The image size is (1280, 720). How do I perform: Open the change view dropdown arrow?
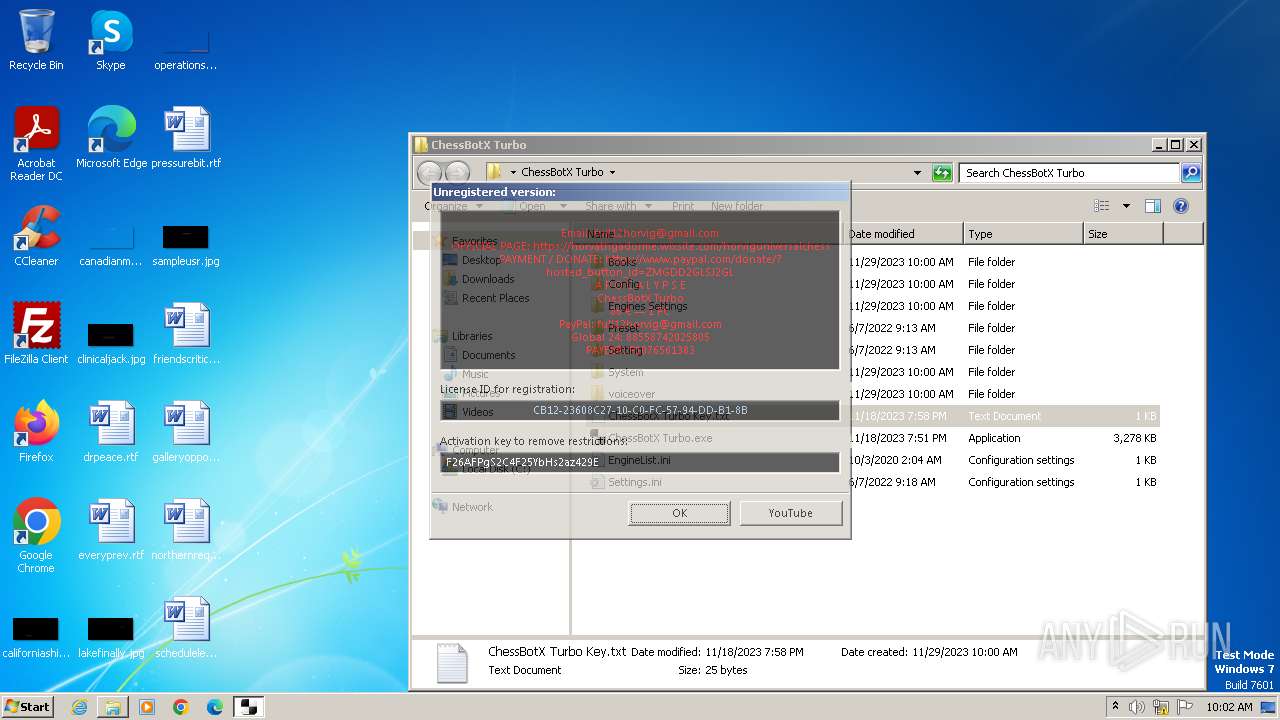(1126, 206)
